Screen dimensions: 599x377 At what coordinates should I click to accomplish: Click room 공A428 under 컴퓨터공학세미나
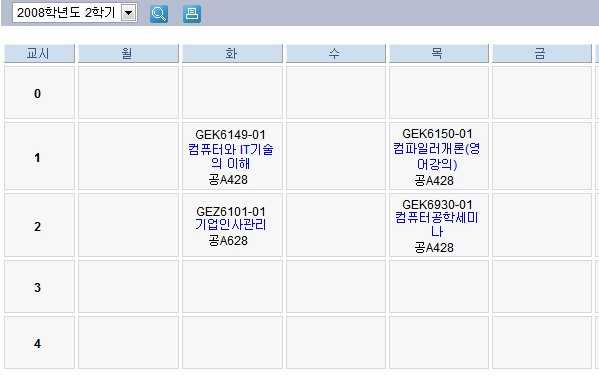click(x=434, y=248)
